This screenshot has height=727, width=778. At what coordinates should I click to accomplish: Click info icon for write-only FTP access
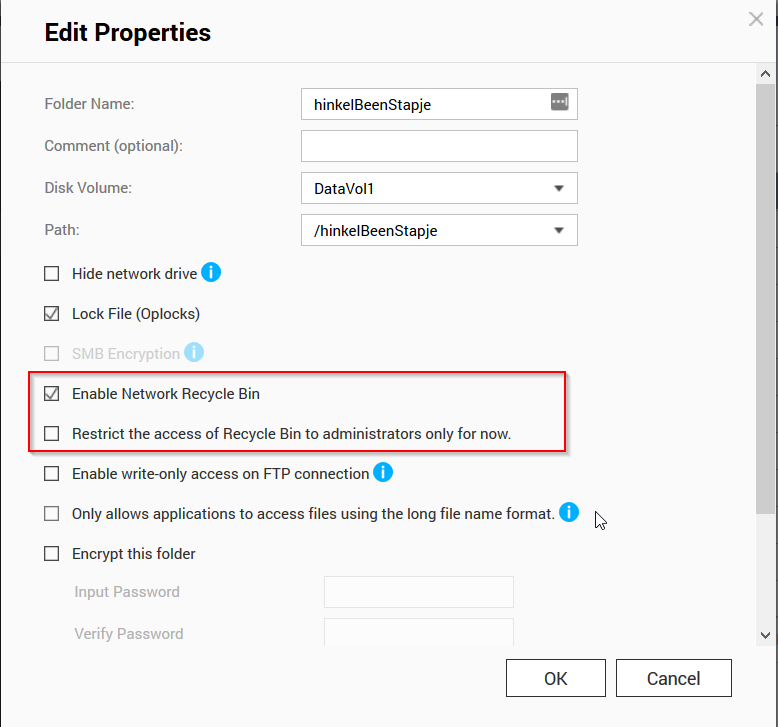point(382,472)
